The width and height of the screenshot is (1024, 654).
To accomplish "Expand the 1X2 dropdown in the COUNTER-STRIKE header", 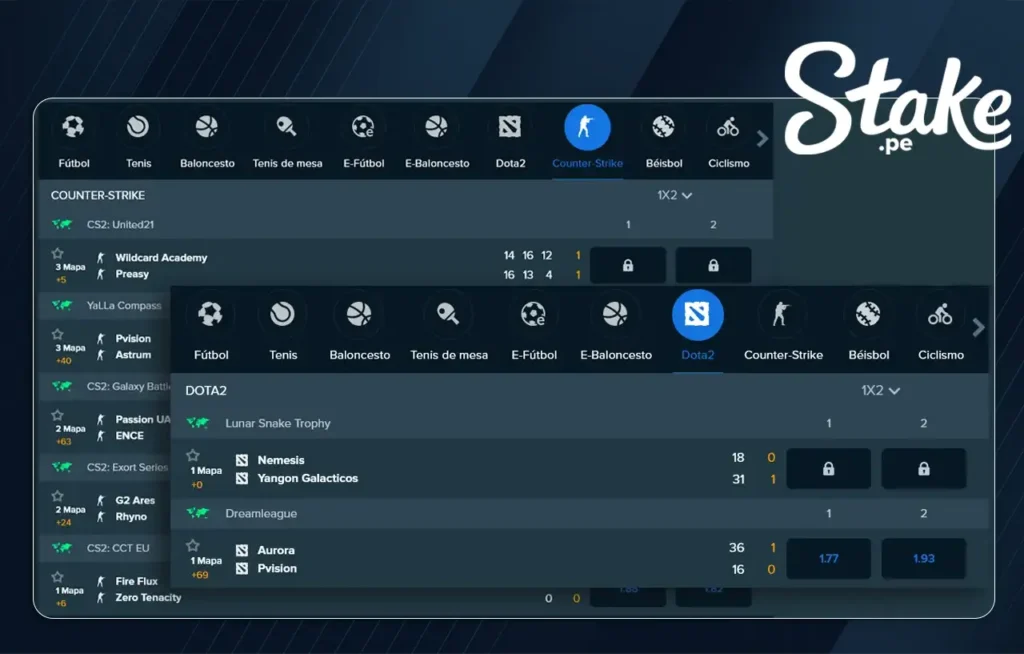I will (x=675, y=196).
